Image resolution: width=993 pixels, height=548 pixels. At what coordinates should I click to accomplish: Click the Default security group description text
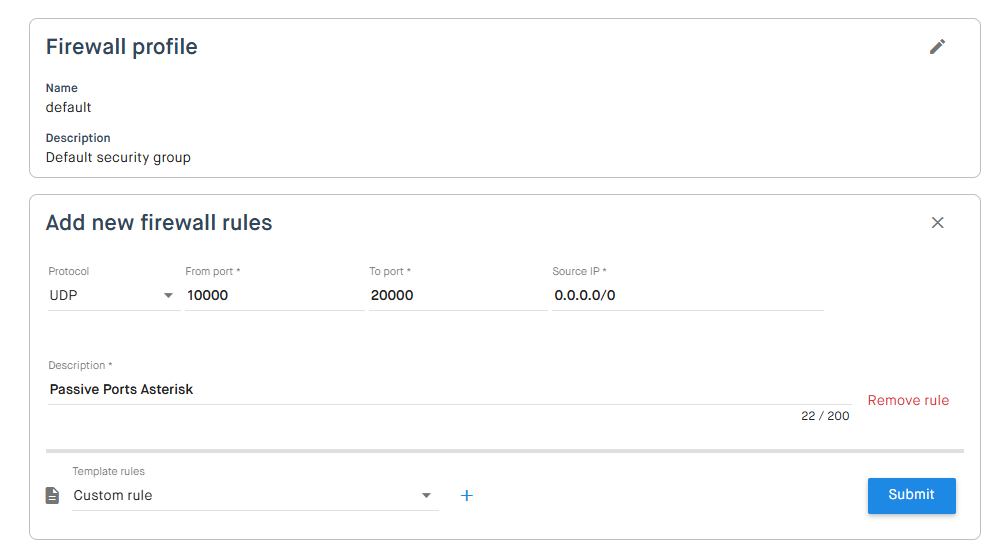point(118,158)
